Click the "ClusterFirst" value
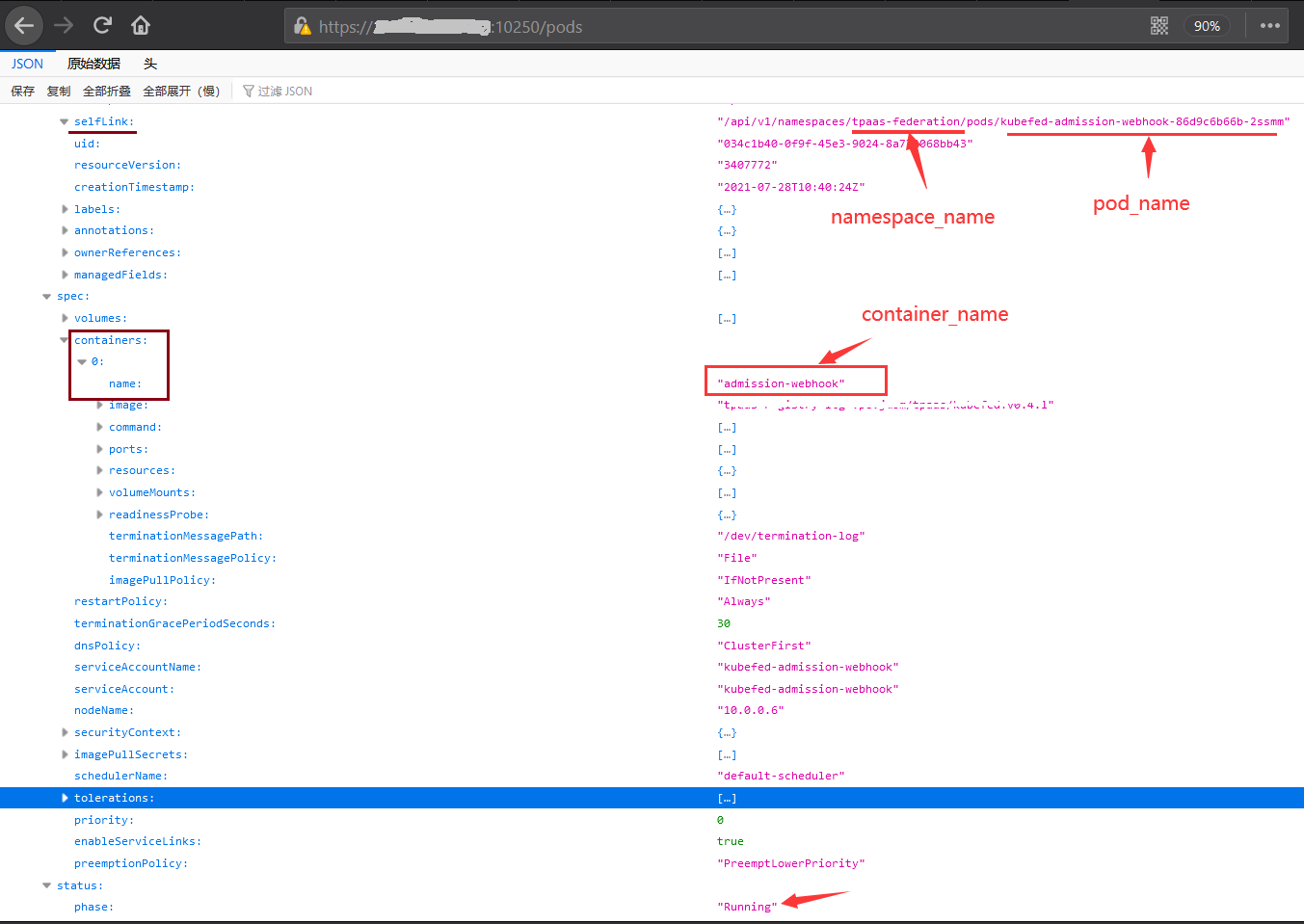 764,646
